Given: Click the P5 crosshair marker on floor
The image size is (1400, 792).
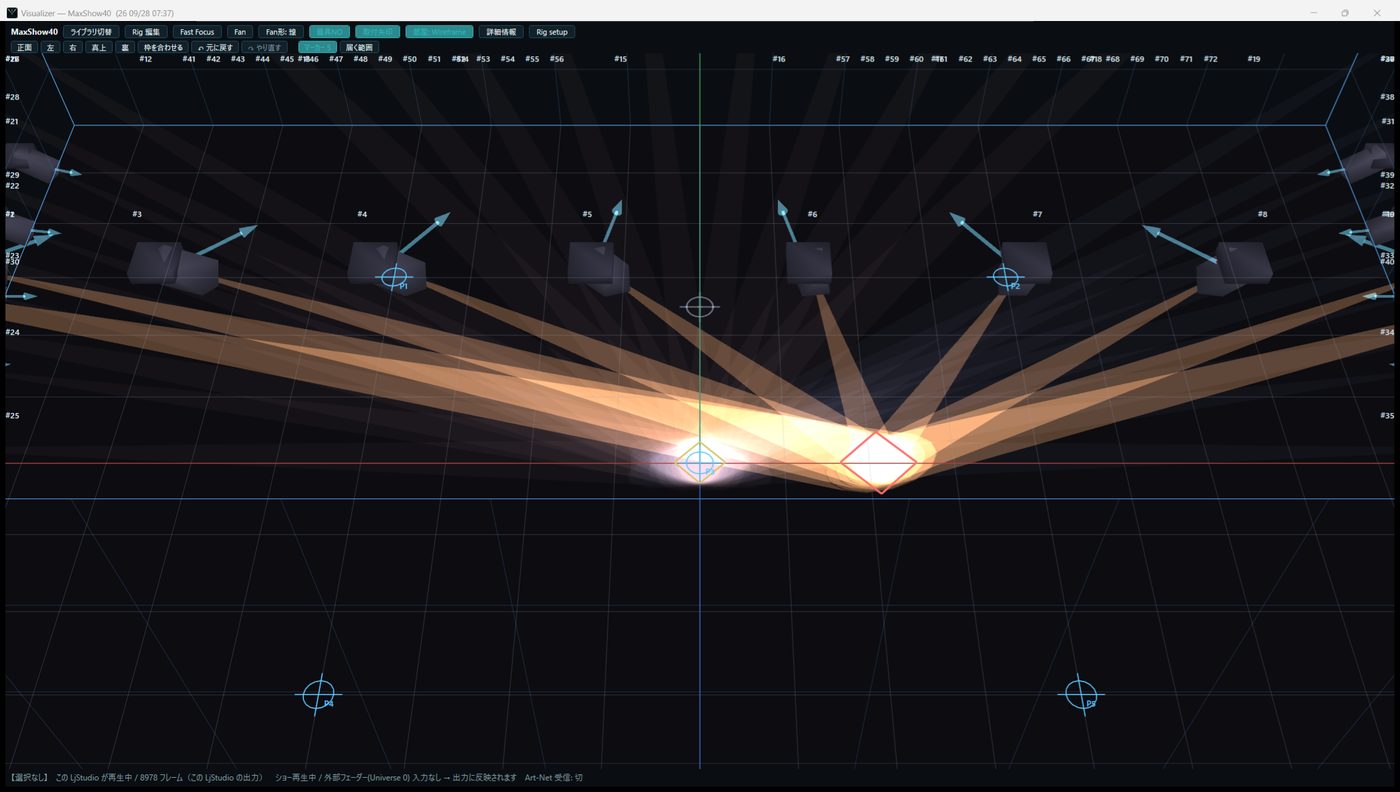Looking at the screenshot, I should point(1080,693).
